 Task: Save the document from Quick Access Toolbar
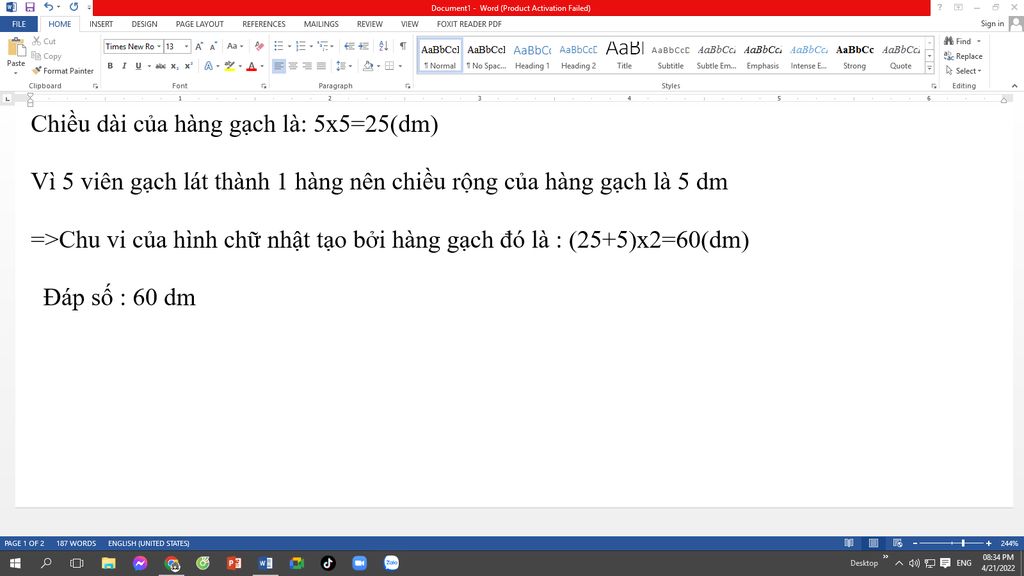point(29,7)
